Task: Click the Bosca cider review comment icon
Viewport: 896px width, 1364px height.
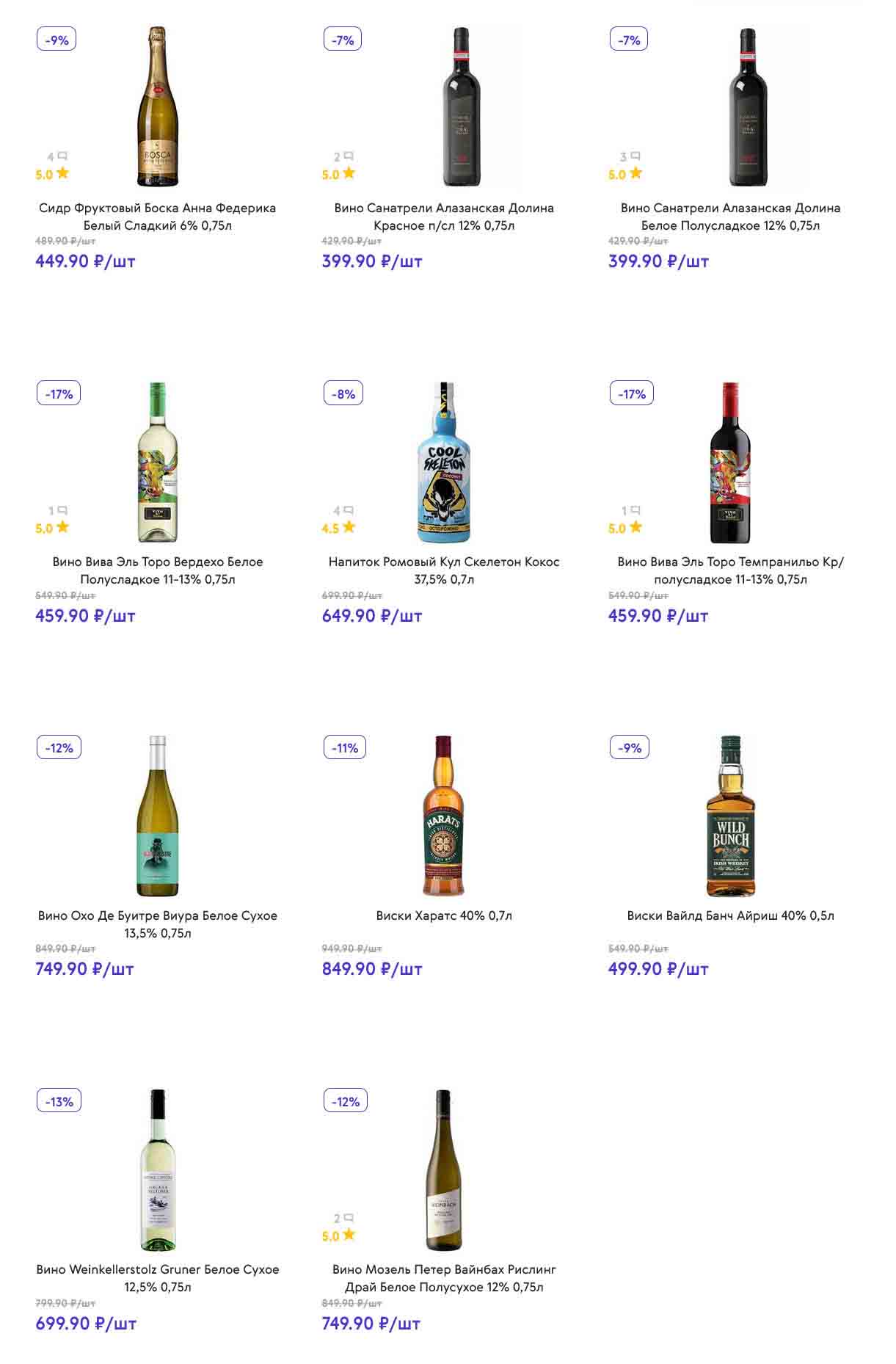Action: 62,156
